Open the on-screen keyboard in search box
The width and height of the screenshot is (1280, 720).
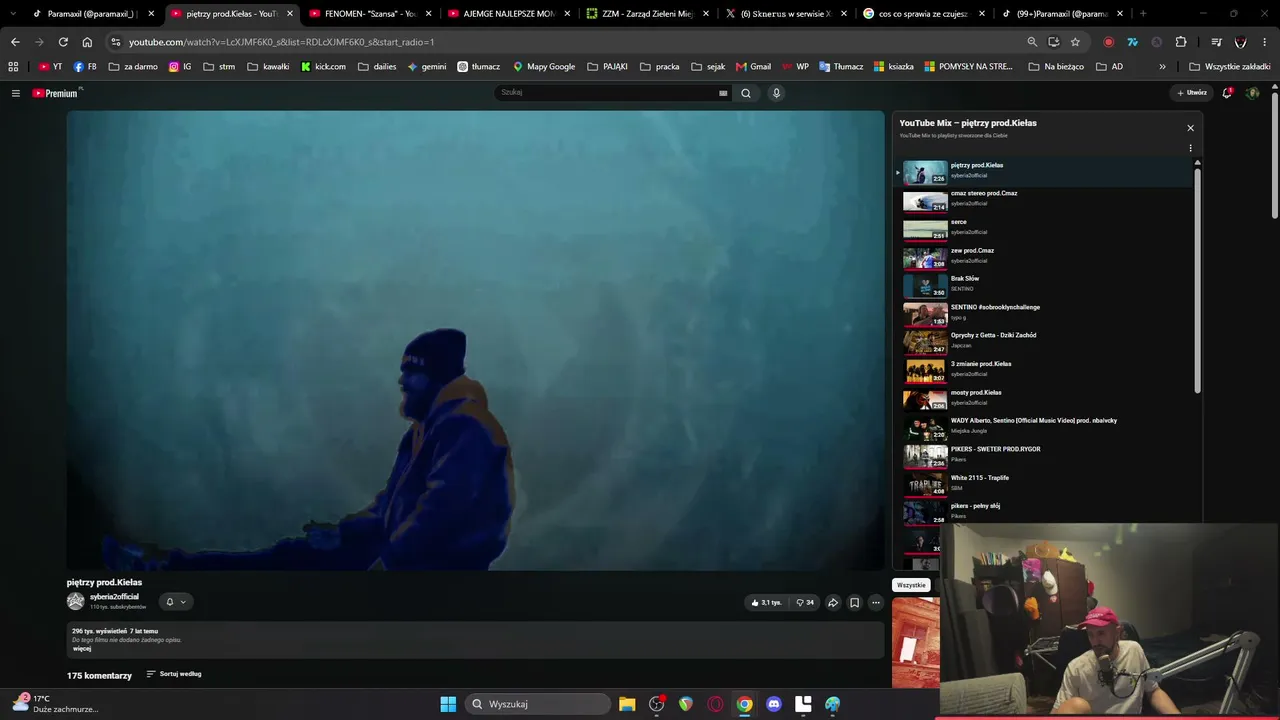723,93
